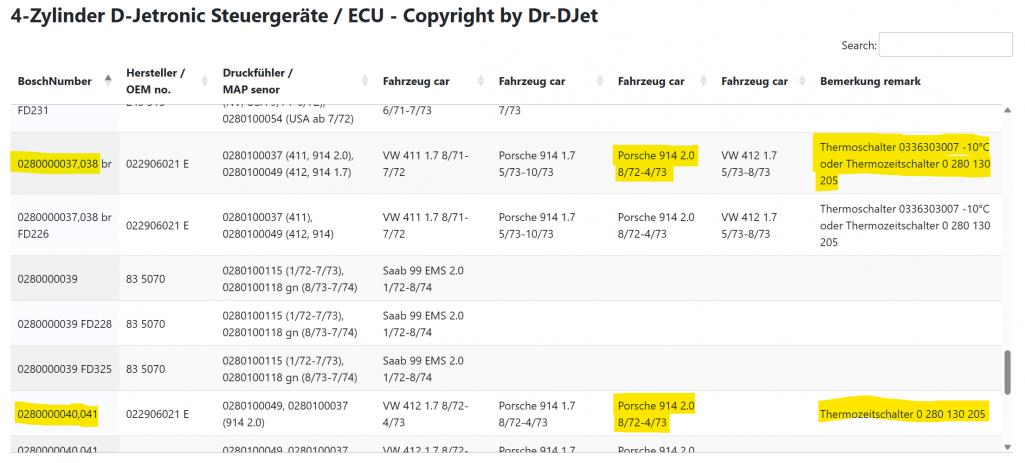Click 83 5070 in the 0280000039 FD325 row
The width and height of the screenshot is (1025, 463).
(146, 368)
